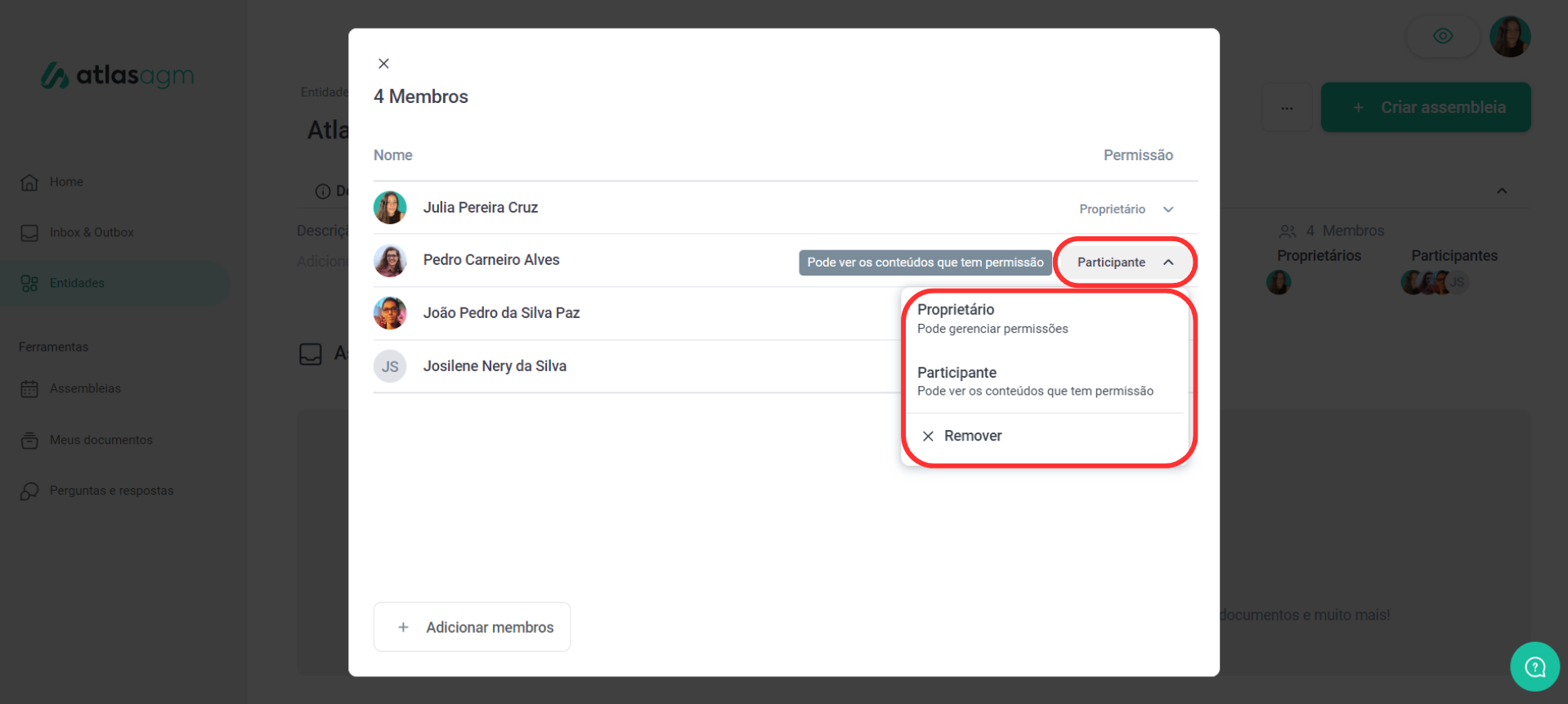Open Perguntas e respostas chat icon

coord(29,491)
